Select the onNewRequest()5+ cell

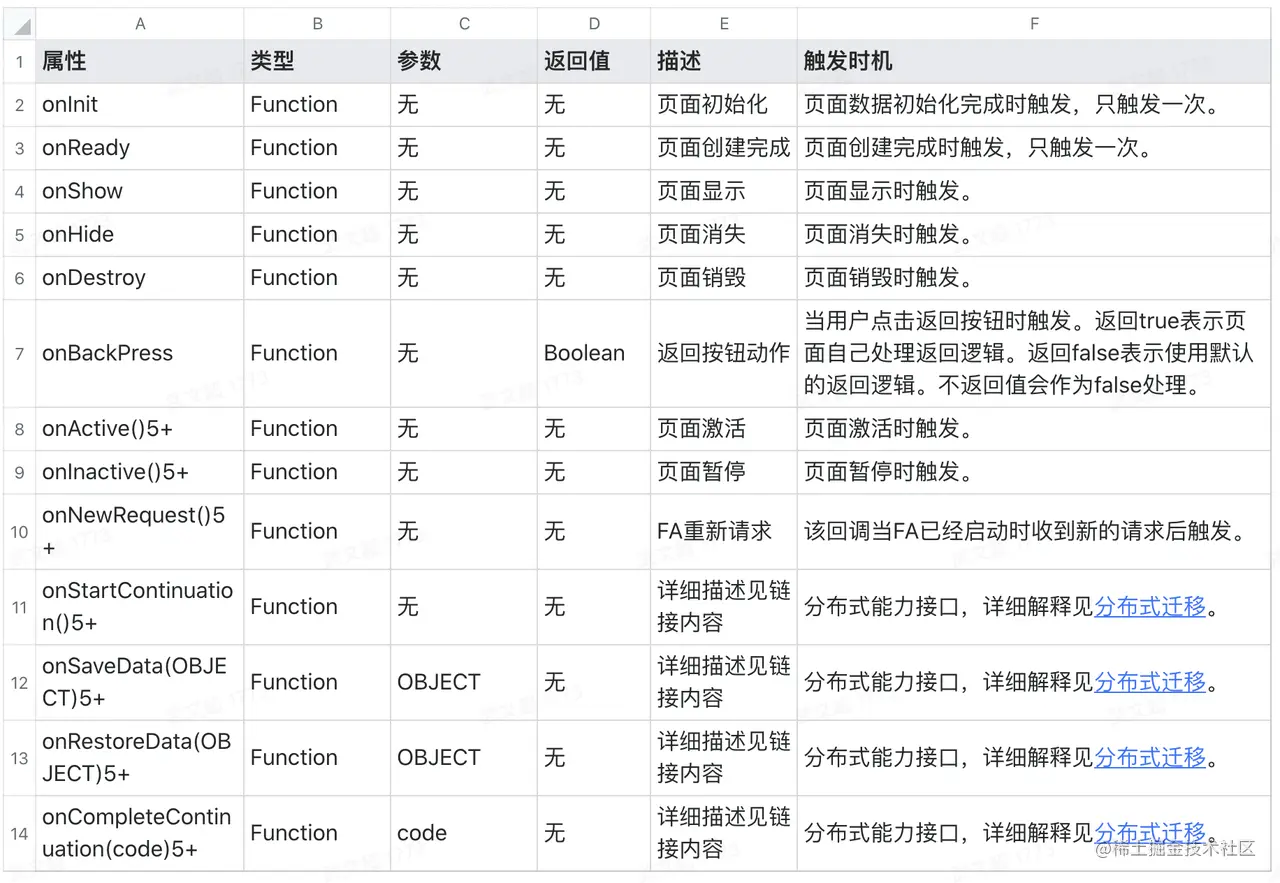140,531
